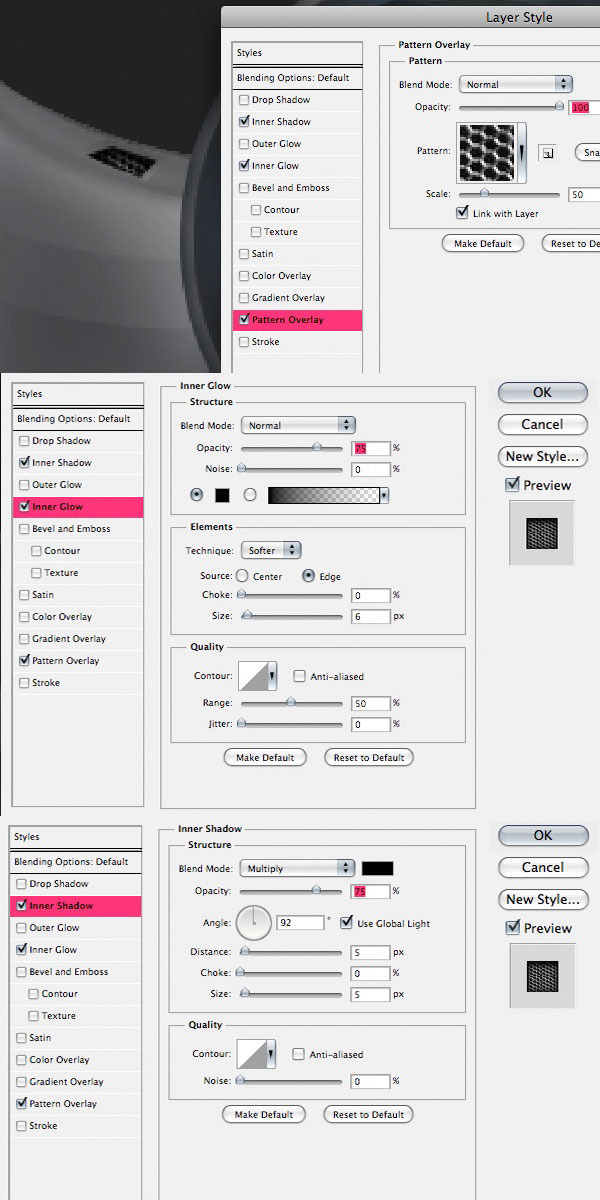Select the highlighted Inner Glow row
This screenshot has height=1200, width=600.
(x=78, y=507)
